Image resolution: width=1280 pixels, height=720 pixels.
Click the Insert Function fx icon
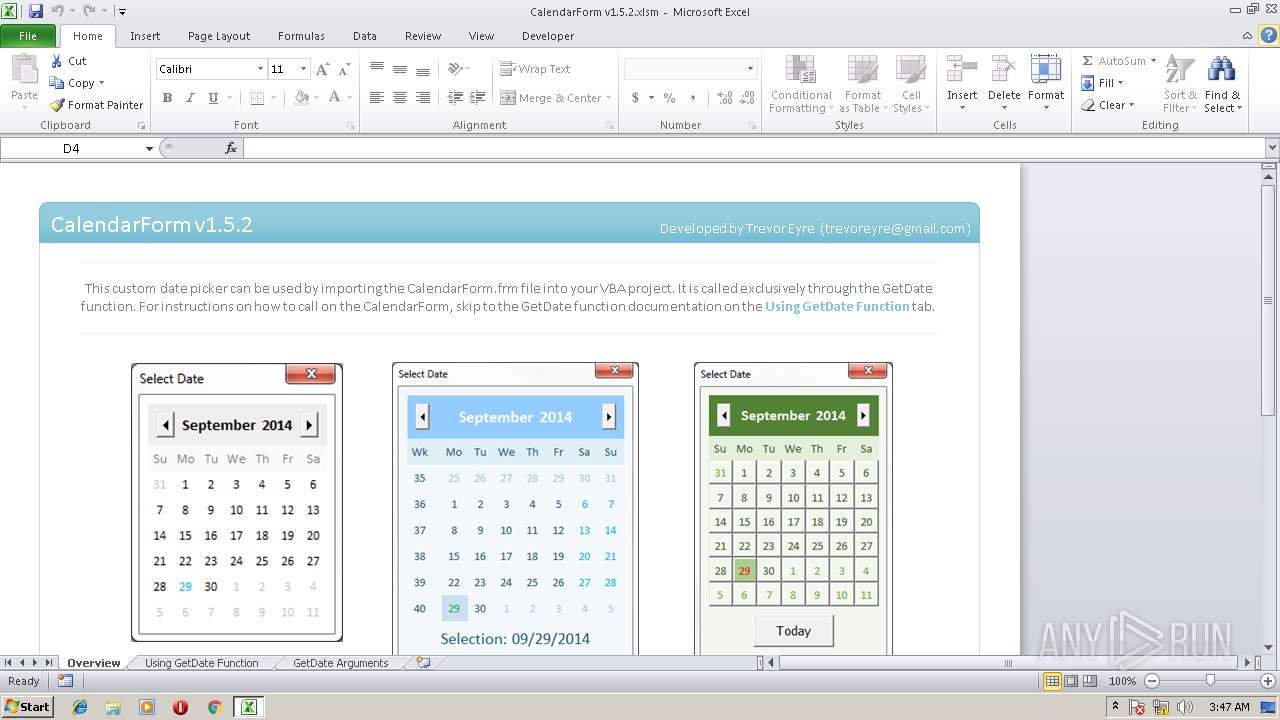click(x=231, y=148)
